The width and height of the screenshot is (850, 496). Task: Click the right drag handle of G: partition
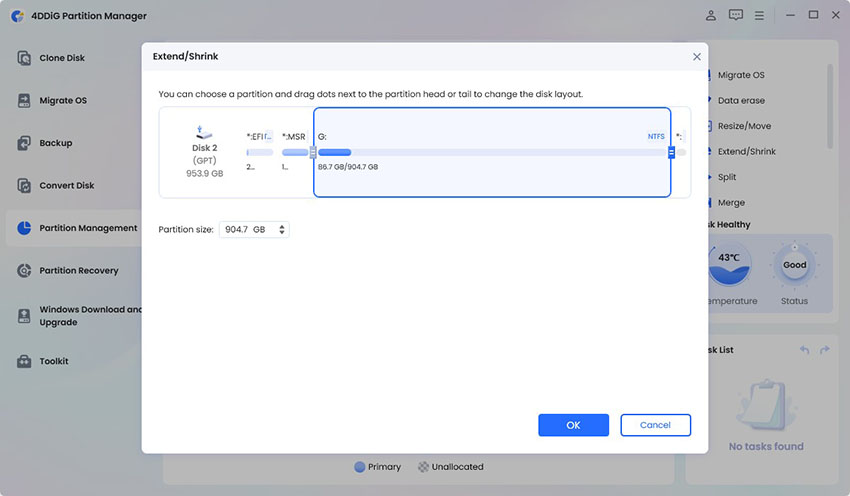tap(671, 152)
